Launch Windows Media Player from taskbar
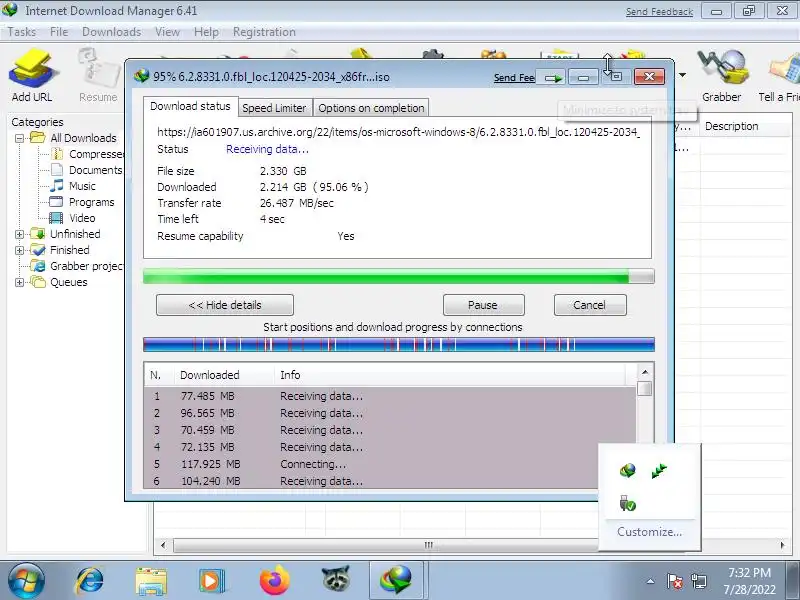 [212, 581]
